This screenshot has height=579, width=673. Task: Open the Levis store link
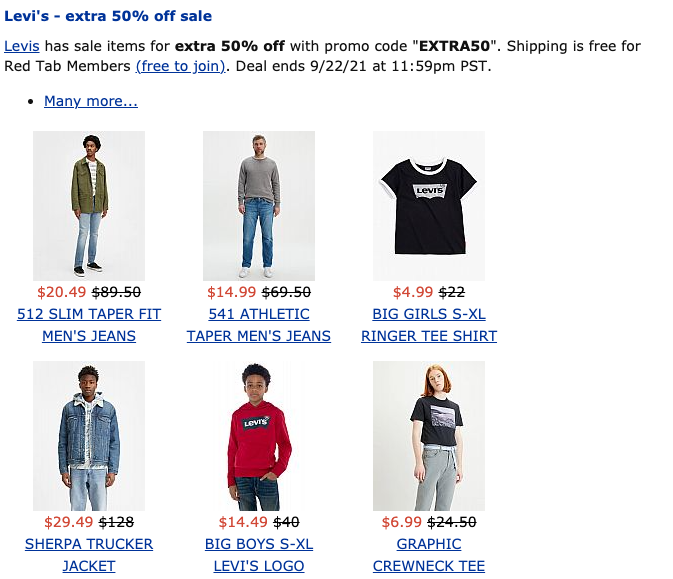pos(21,47)
